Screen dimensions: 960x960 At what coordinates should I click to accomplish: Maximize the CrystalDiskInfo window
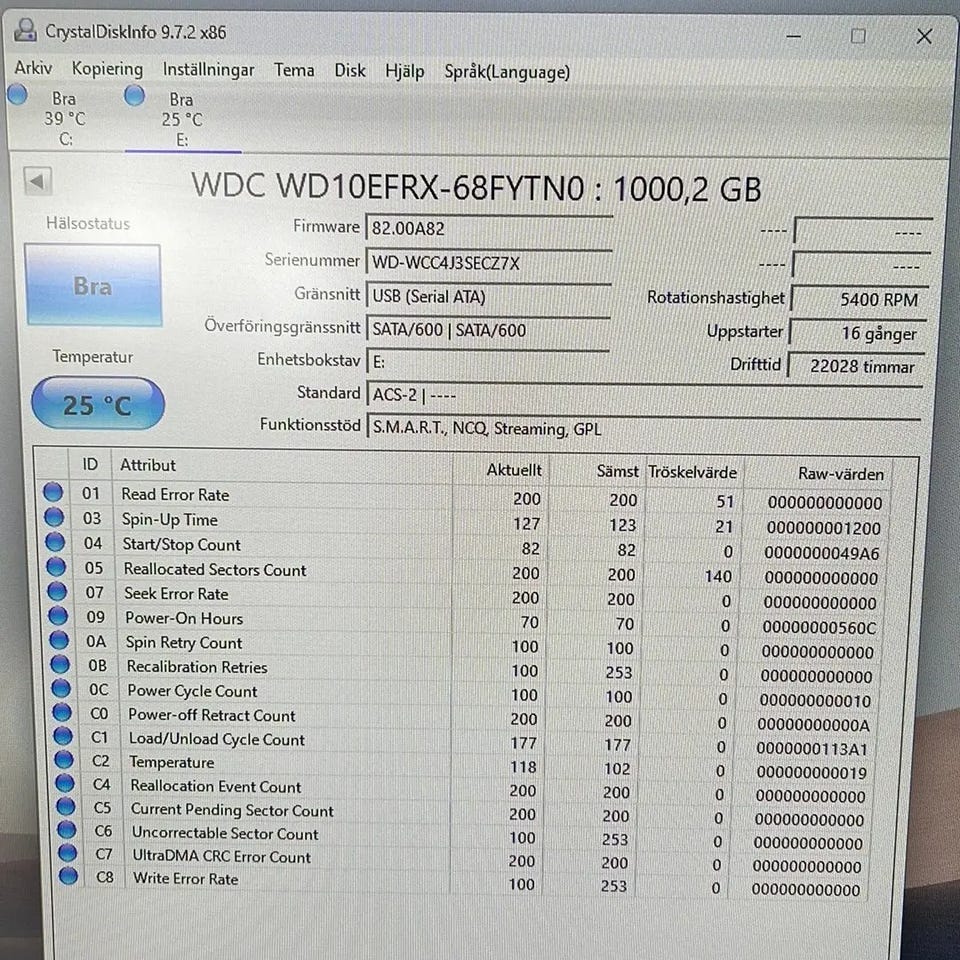click(858, 37)
